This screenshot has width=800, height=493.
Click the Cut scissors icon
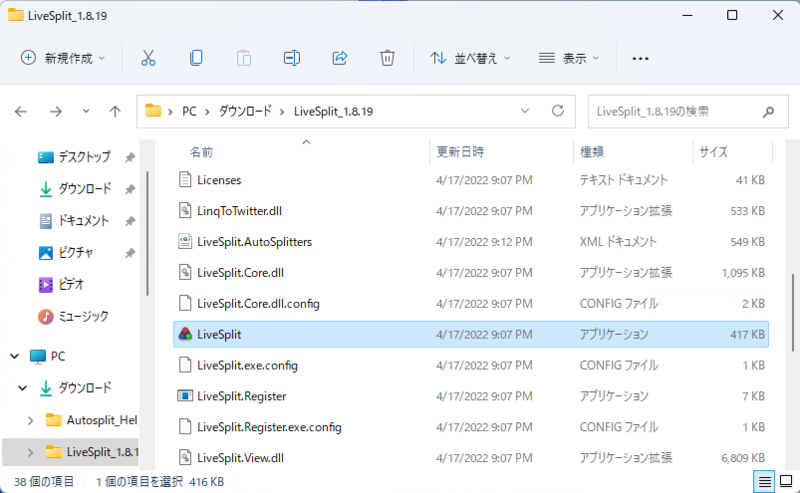148,58
